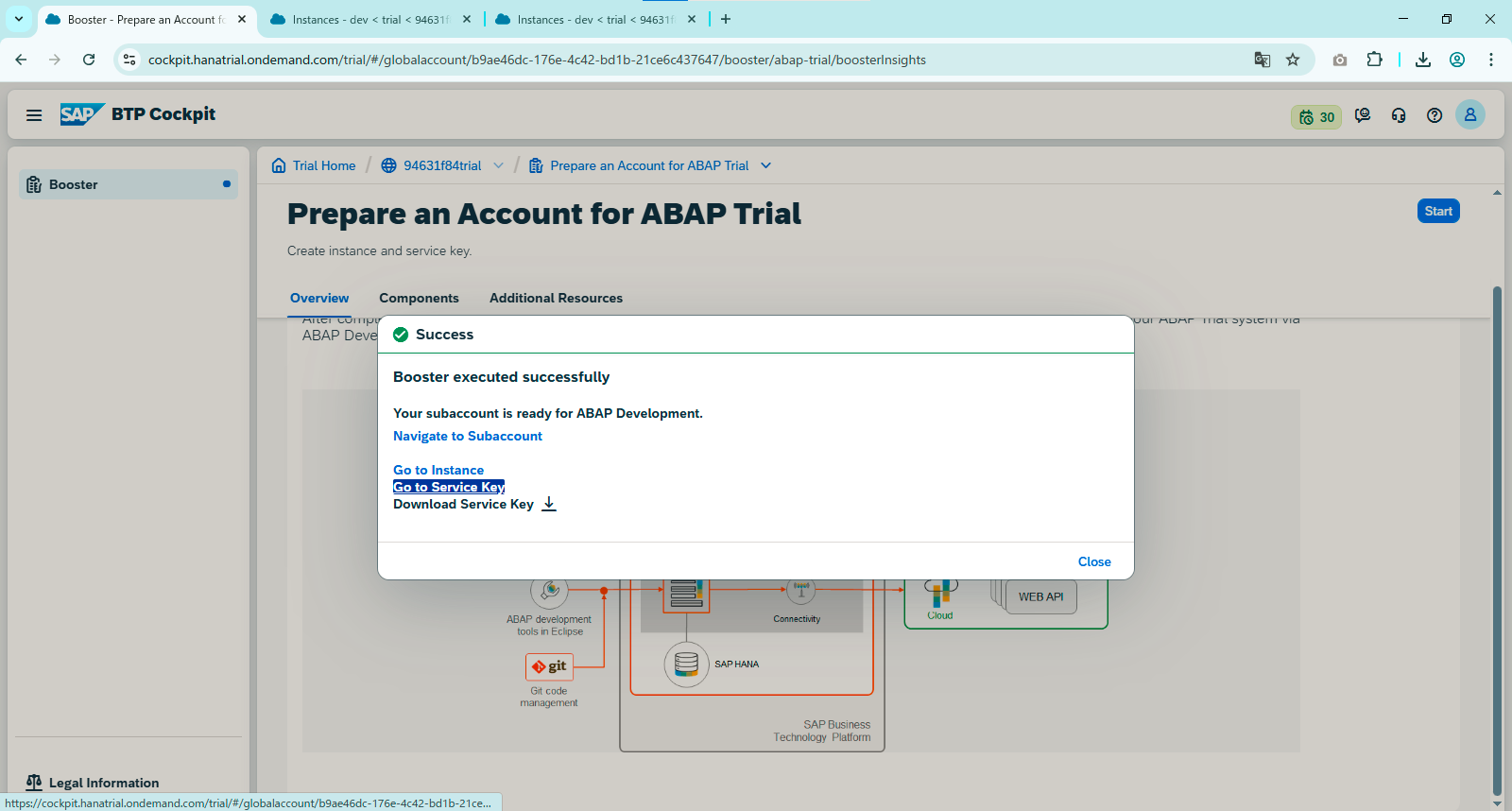This screenshot has width=1512, height=811.
Task: Click the Go to Service Key link
Action: point(449,487)
